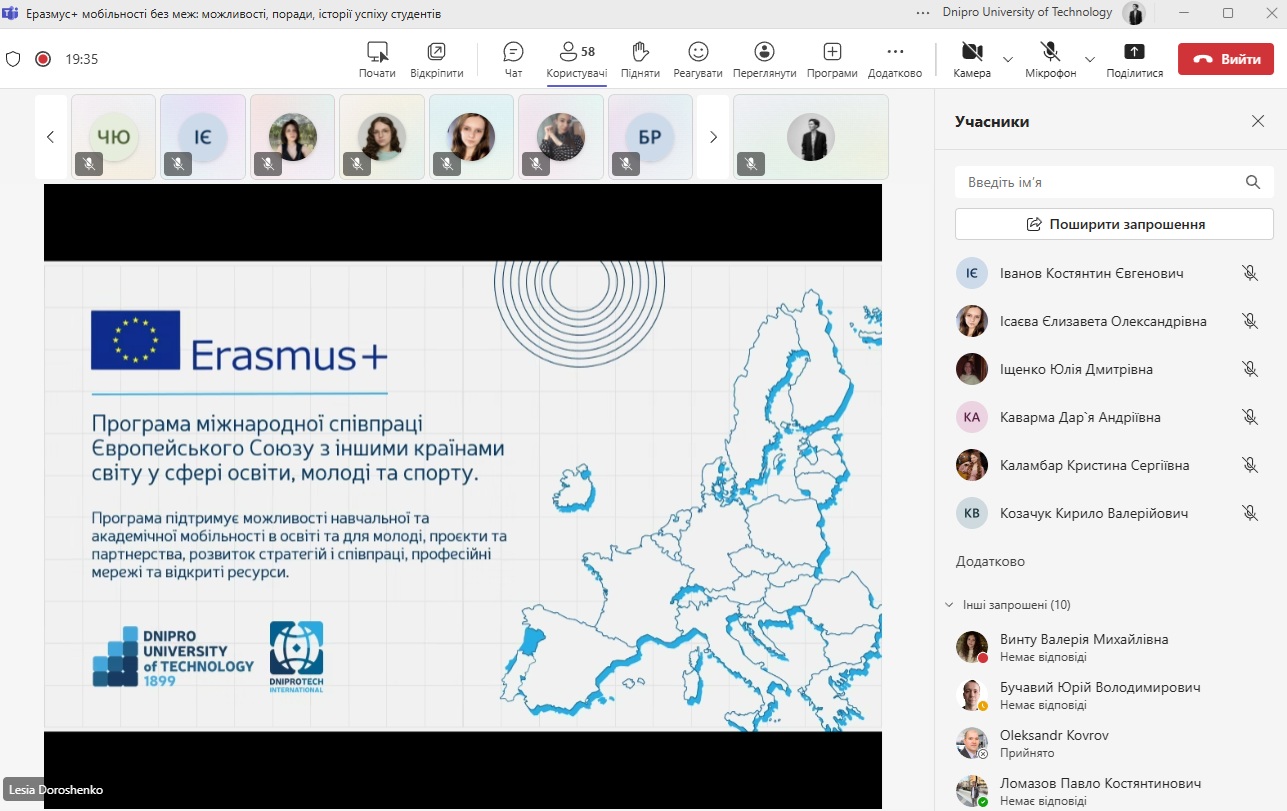Expand microphone options dropdown arrow

[1090, 59]
